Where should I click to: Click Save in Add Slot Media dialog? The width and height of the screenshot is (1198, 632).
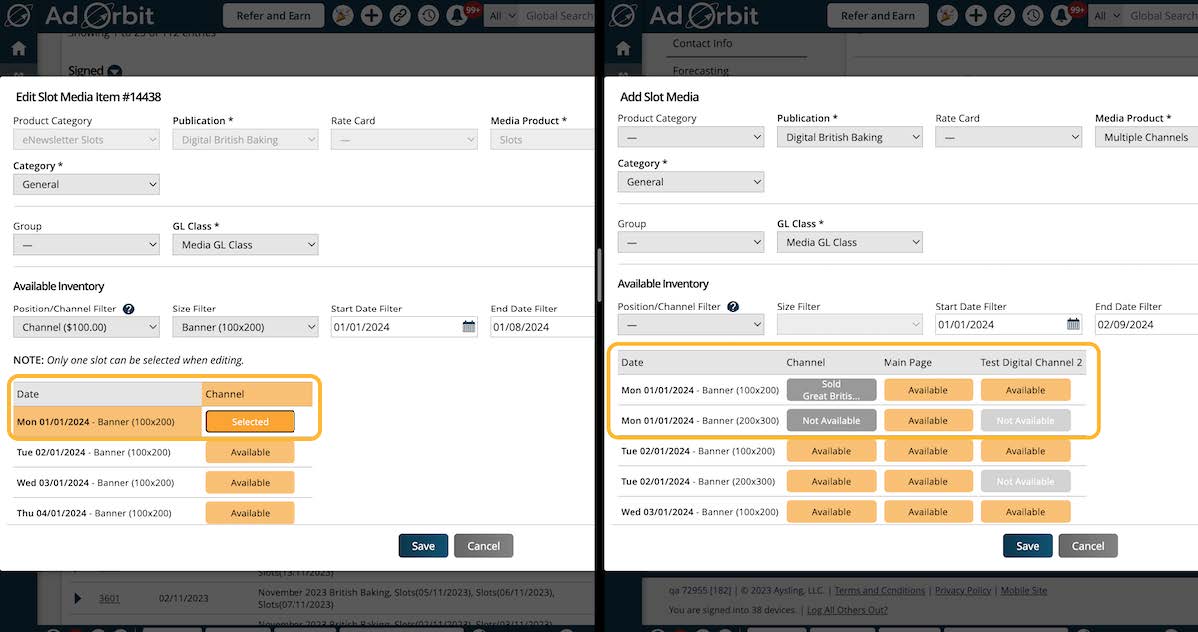coord(1028,546)
